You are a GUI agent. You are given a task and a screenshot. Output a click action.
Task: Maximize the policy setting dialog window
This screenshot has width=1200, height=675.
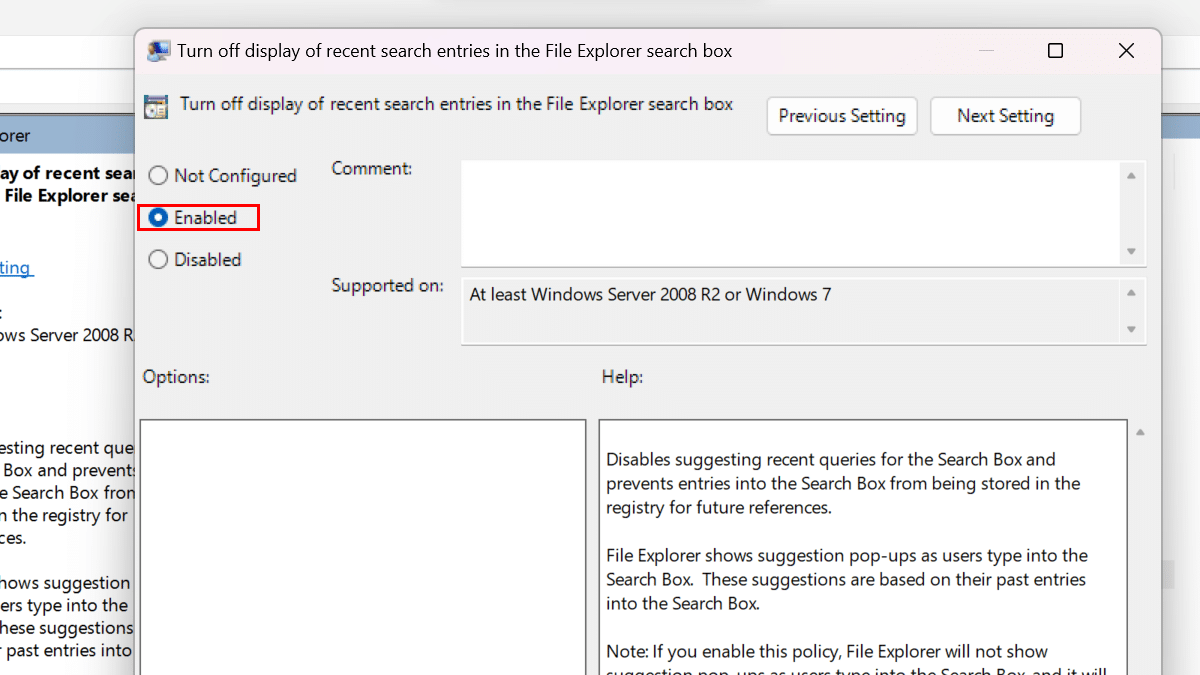1055,51
